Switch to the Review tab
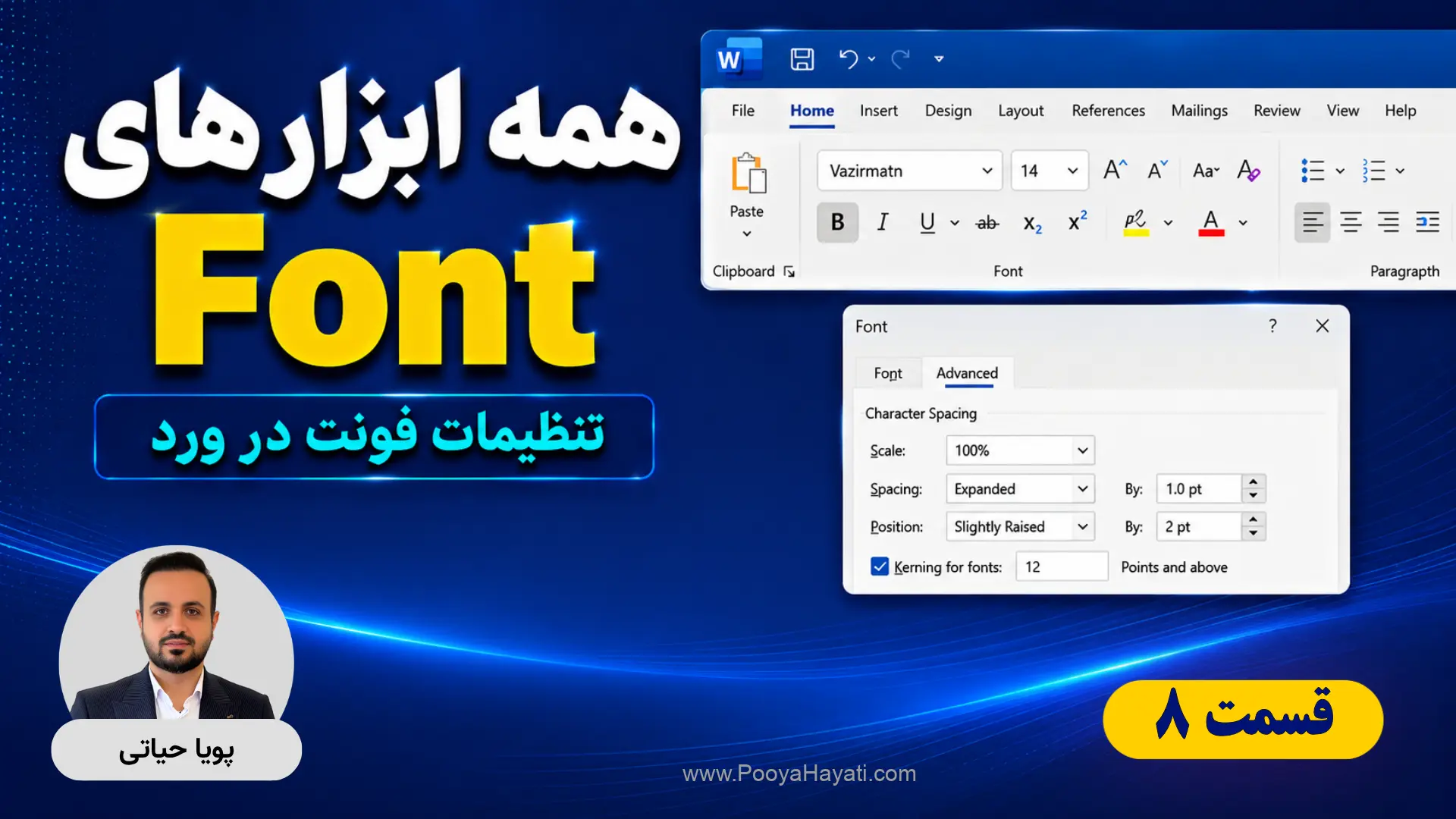The height and width of the screenshot is (819, 1456). (x=1276, y=111)
